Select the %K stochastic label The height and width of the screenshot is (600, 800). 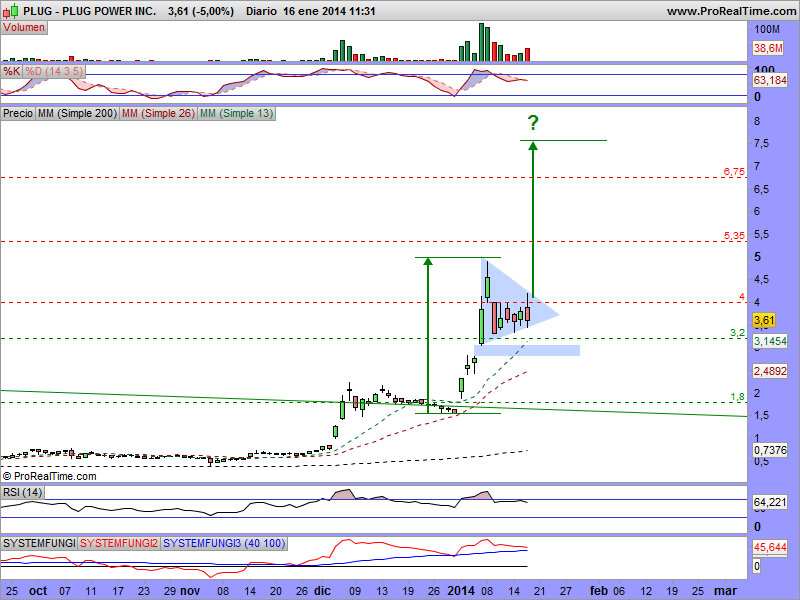[x=11, y=71]
